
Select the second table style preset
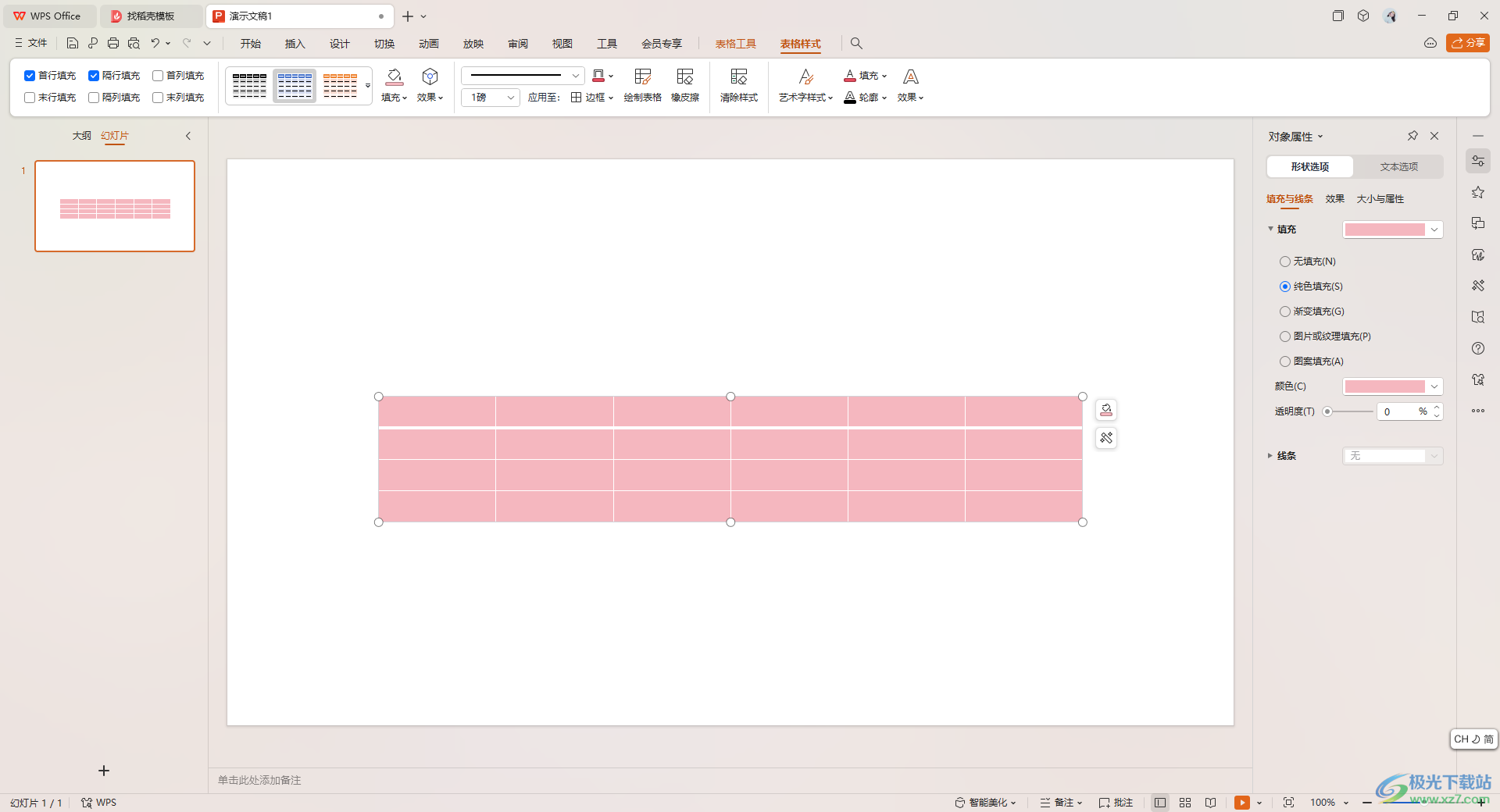click(x=295, y=86)
